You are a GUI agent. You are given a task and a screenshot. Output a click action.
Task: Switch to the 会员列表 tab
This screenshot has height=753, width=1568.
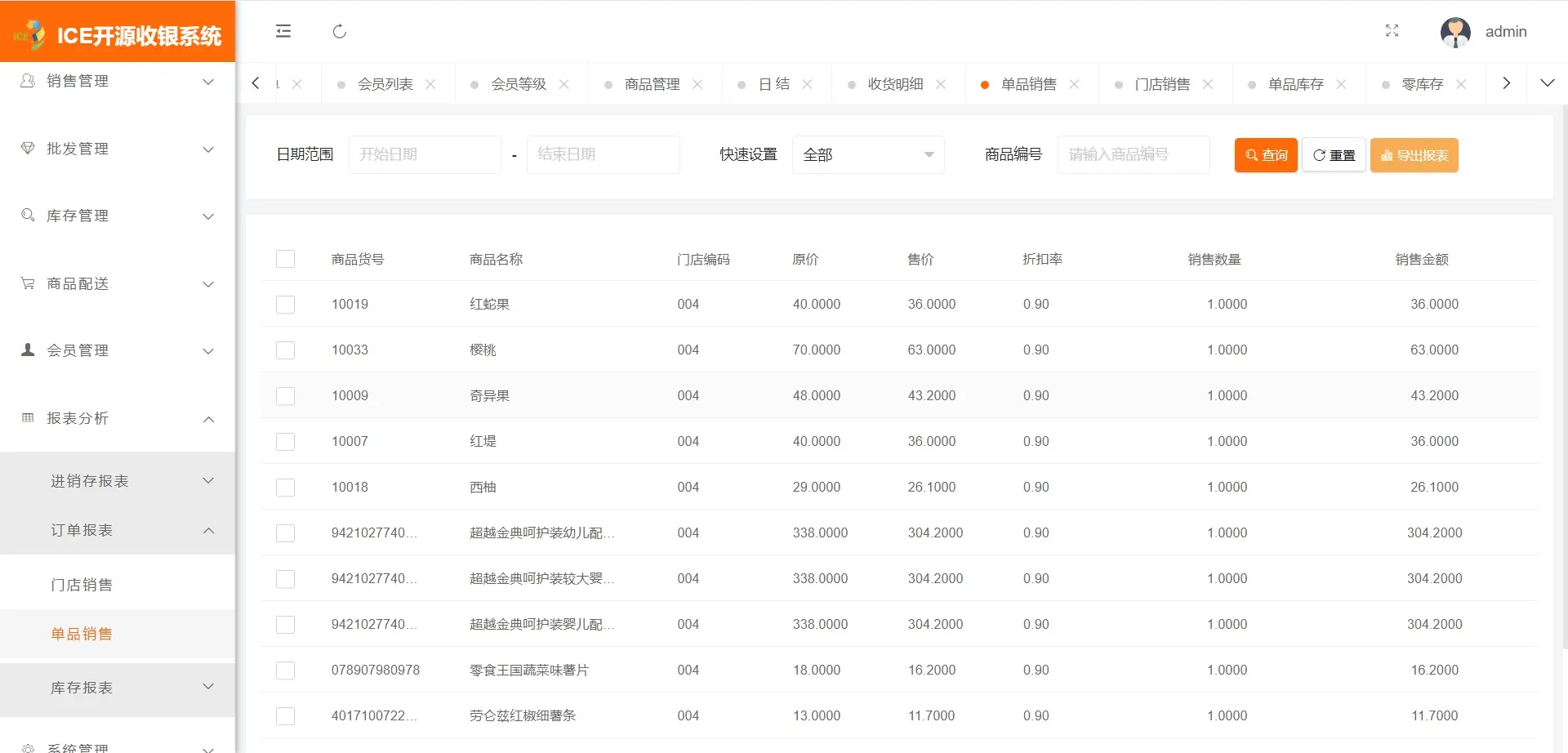tap(385, 84)
